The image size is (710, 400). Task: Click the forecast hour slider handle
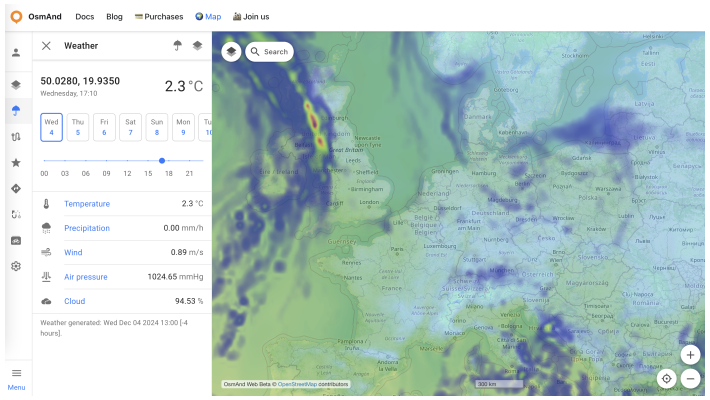162,160
